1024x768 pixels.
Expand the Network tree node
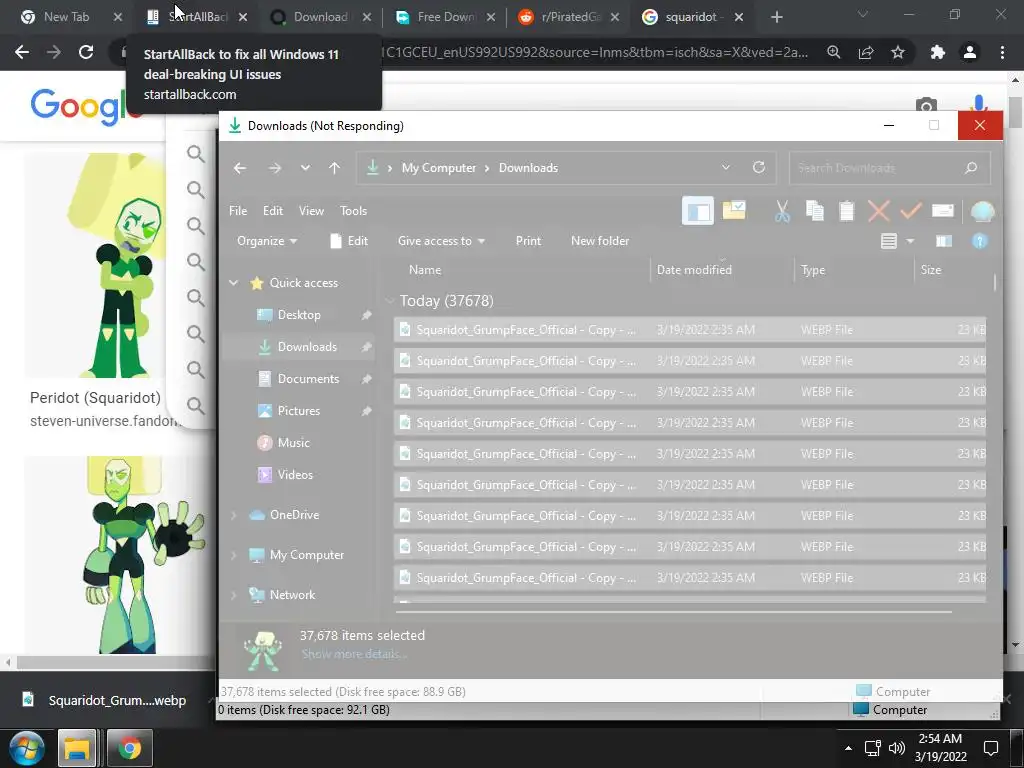[x=233, y=595]
